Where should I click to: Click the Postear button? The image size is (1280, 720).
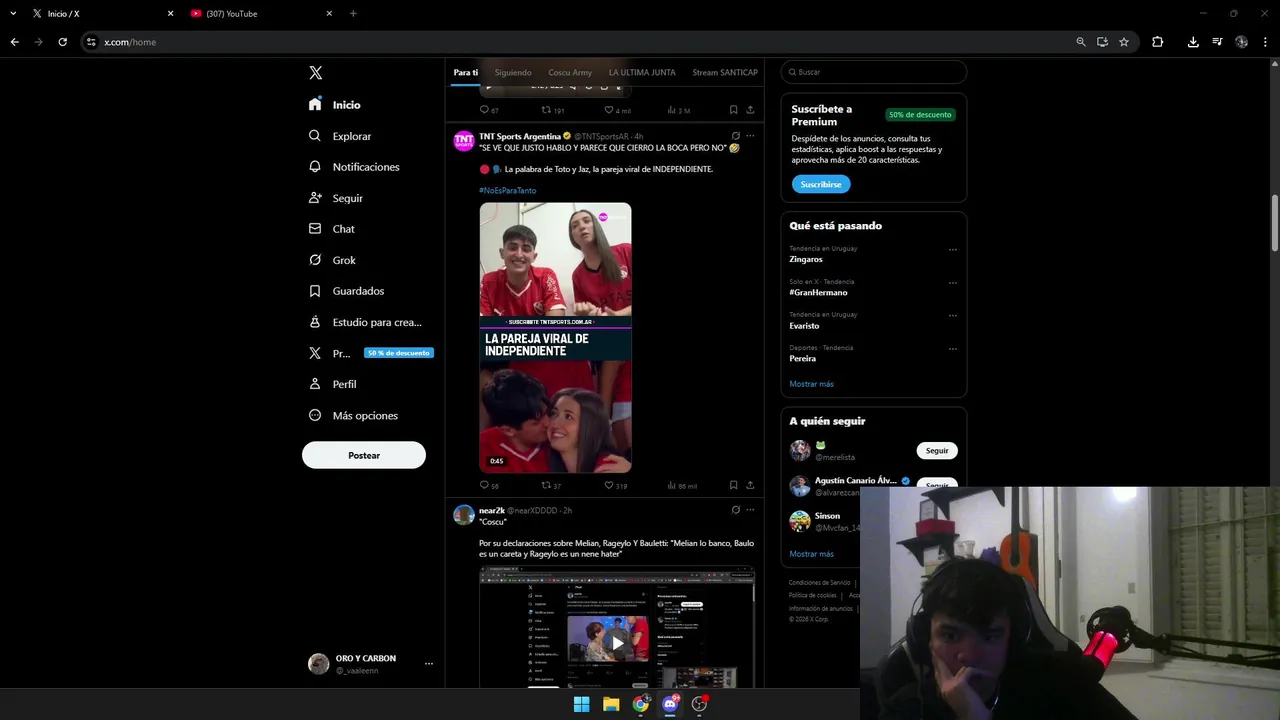[364, 455]
